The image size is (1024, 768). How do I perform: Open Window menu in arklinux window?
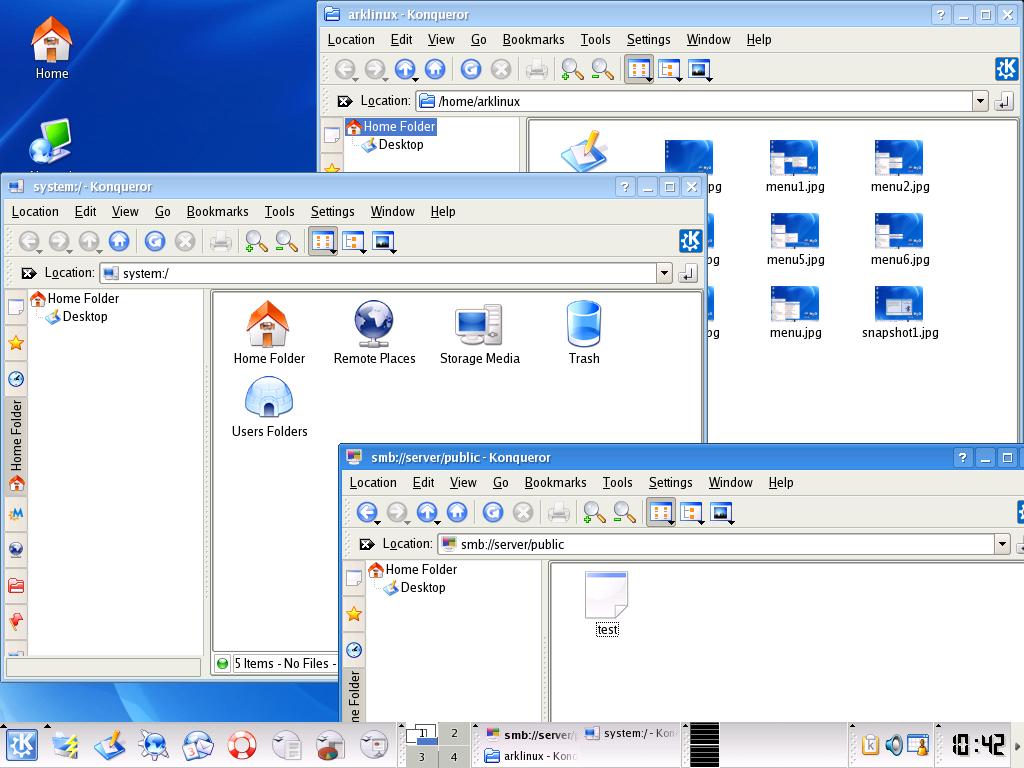tap(708, 40)
